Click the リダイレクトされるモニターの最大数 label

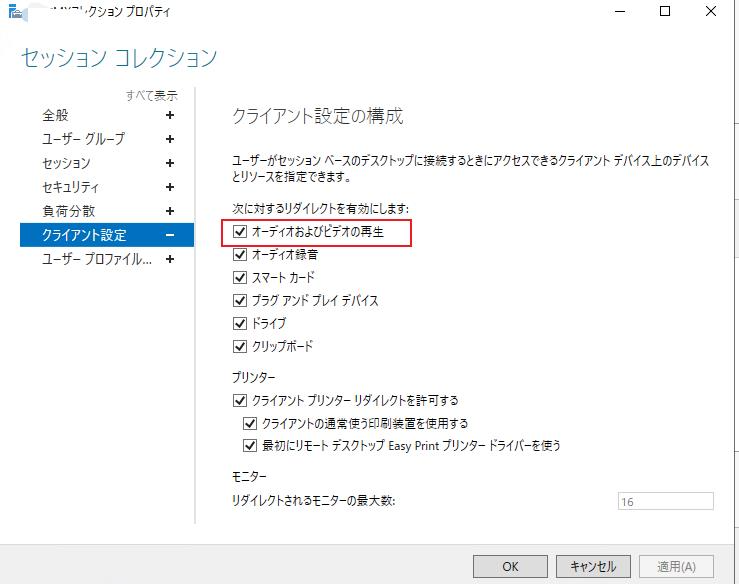click(x=313, y=501)
